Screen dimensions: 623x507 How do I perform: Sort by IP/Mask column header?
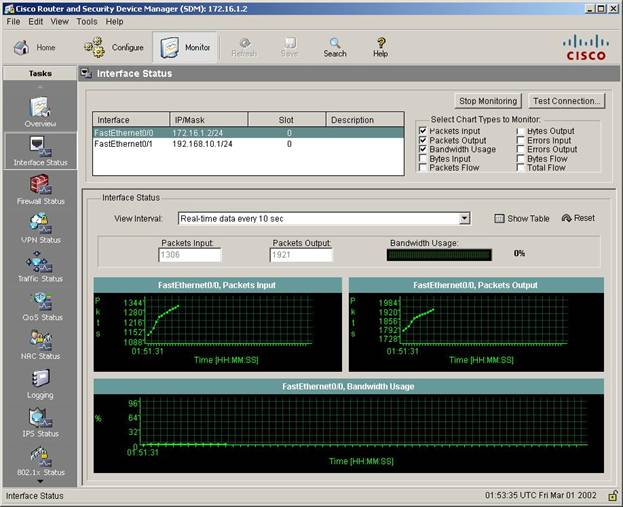(209, 120)
